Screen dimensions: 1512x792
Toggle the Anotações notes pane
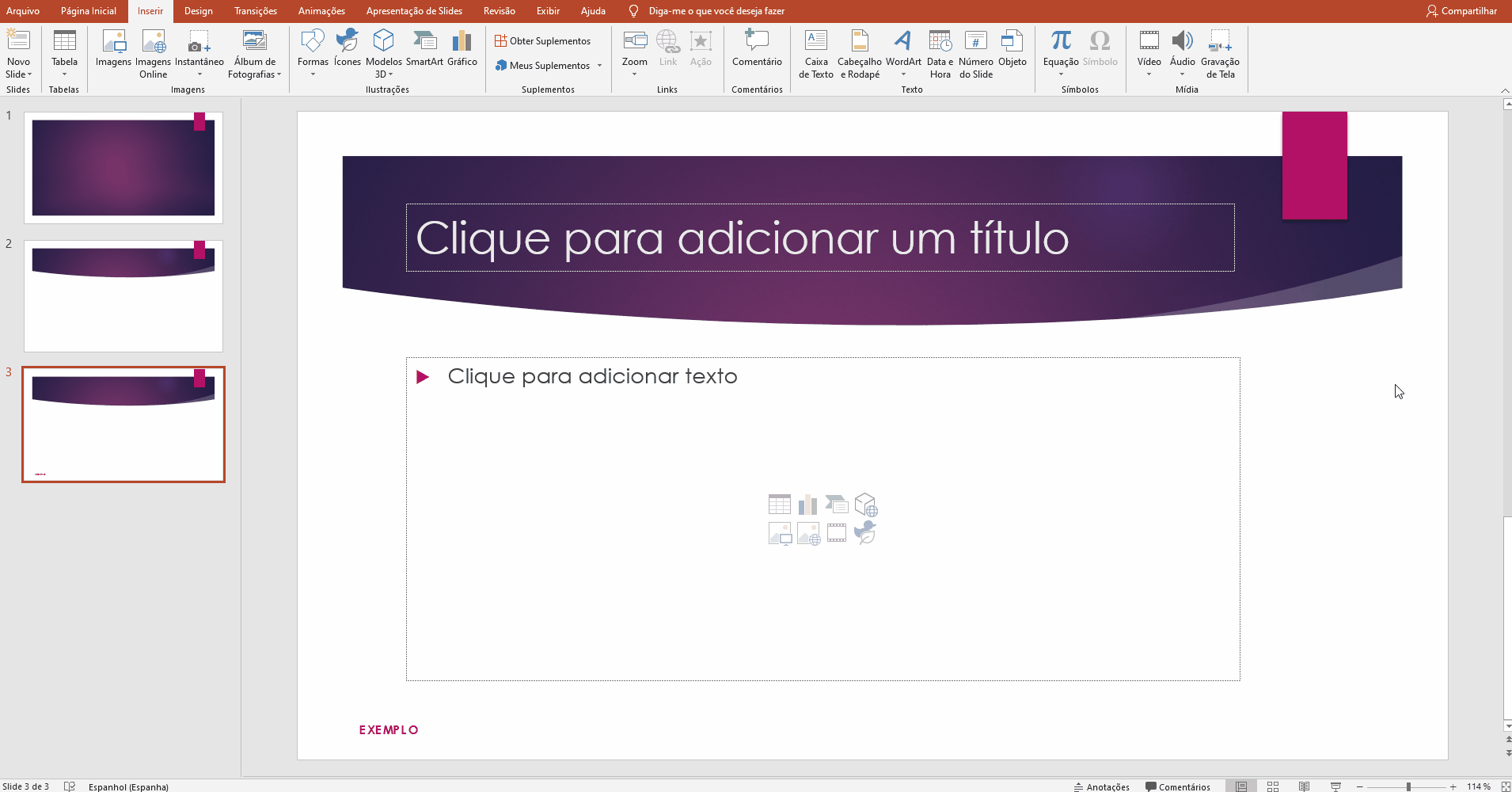point(1101,786)
